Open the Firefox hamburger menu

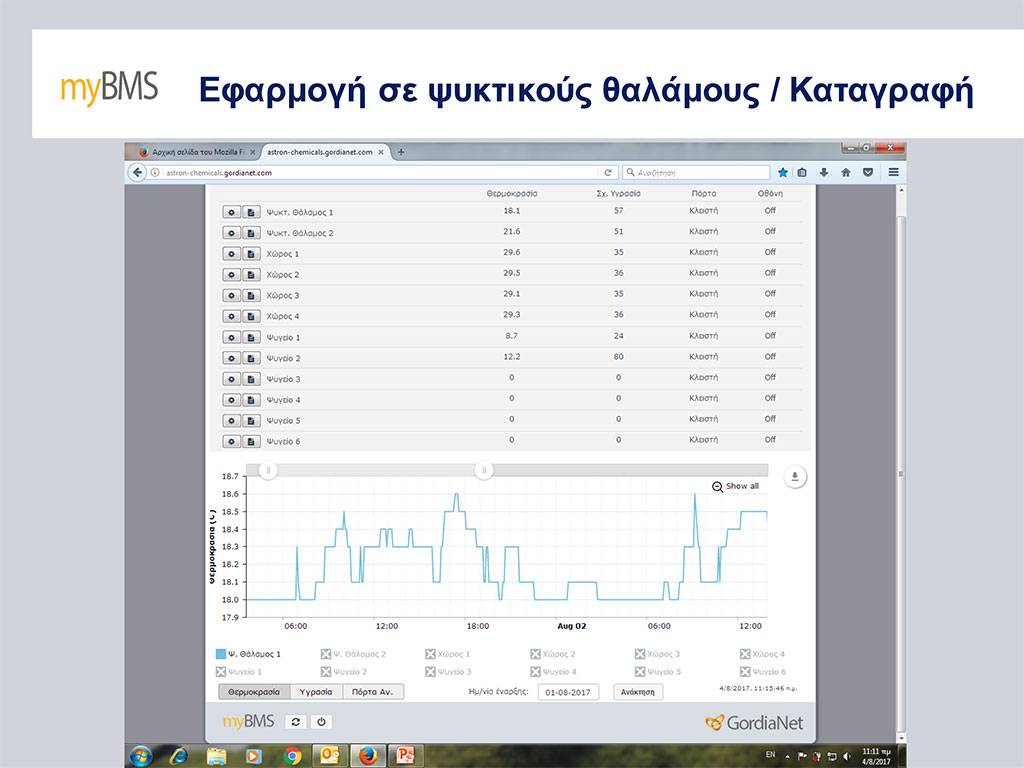893,172
